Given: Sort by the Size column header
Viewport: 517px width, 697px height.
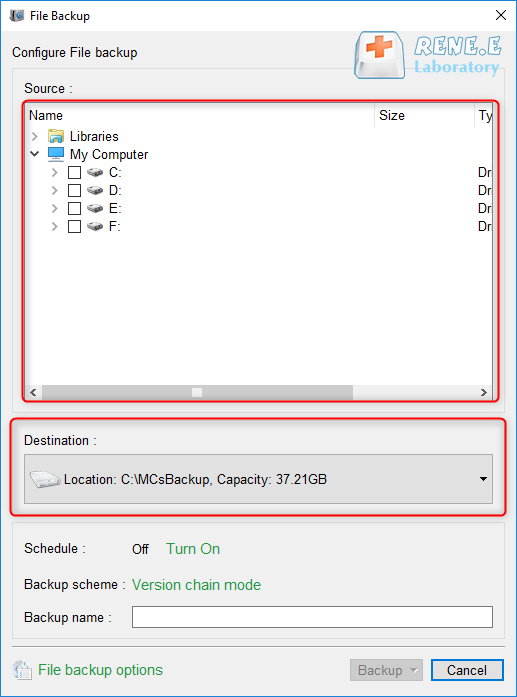Looking at the screenshot, I should pyautogui.click(x=425, y=116).
